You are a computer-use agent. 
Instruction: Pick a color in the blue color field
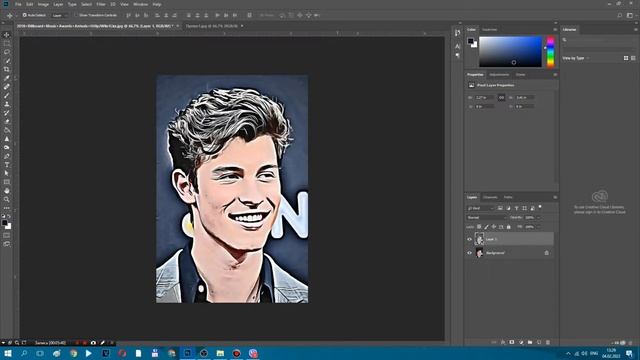coord(510,52)
